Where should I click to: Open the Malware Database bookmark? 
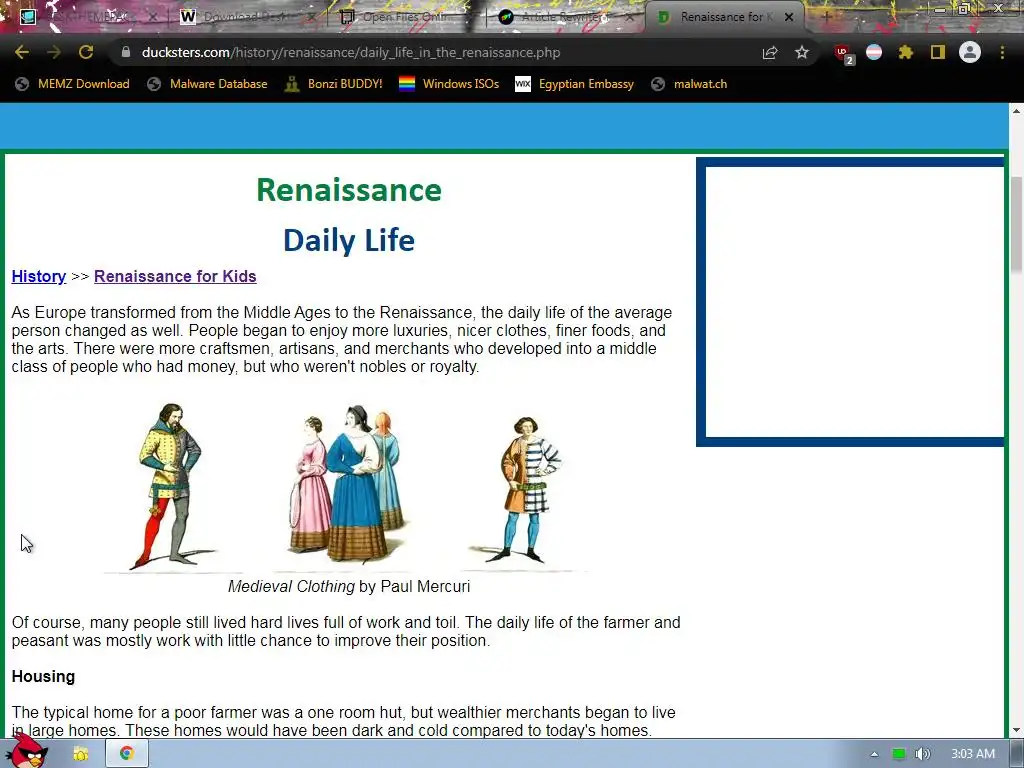(x=207, y=84)
